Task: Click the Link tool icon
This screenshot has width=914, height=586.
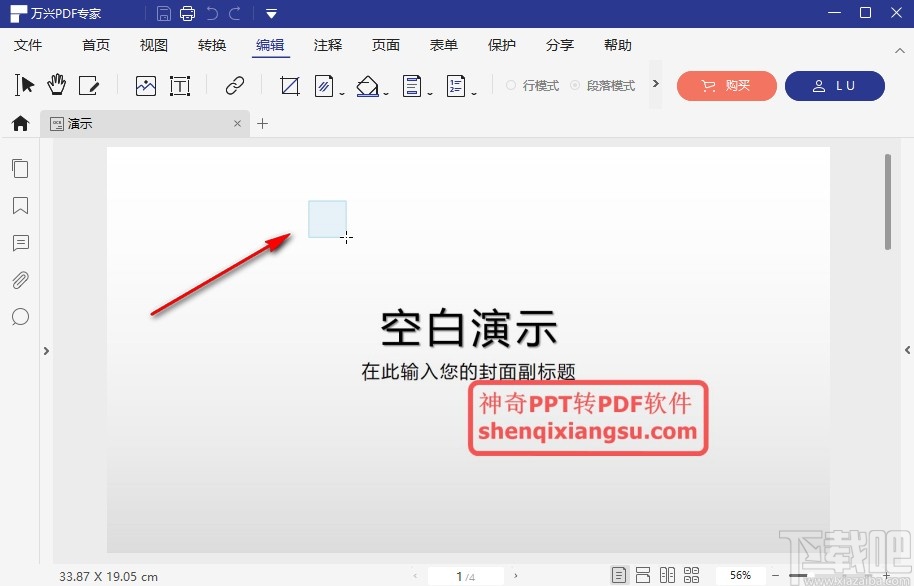Action: (x=233, y=86)
